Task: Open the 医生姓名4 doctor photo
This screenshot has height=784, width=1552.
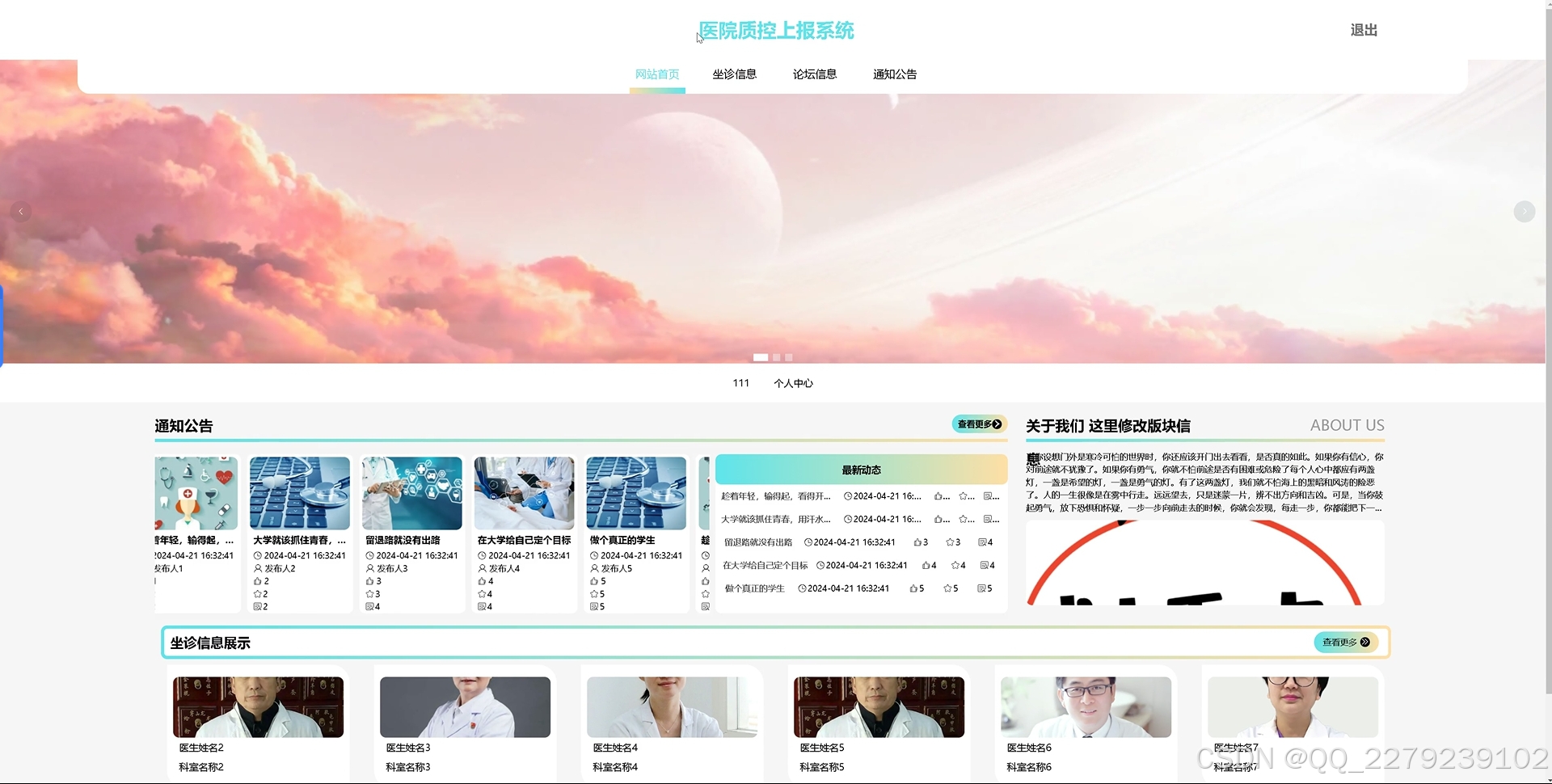Action: click(x=672, y=707)
